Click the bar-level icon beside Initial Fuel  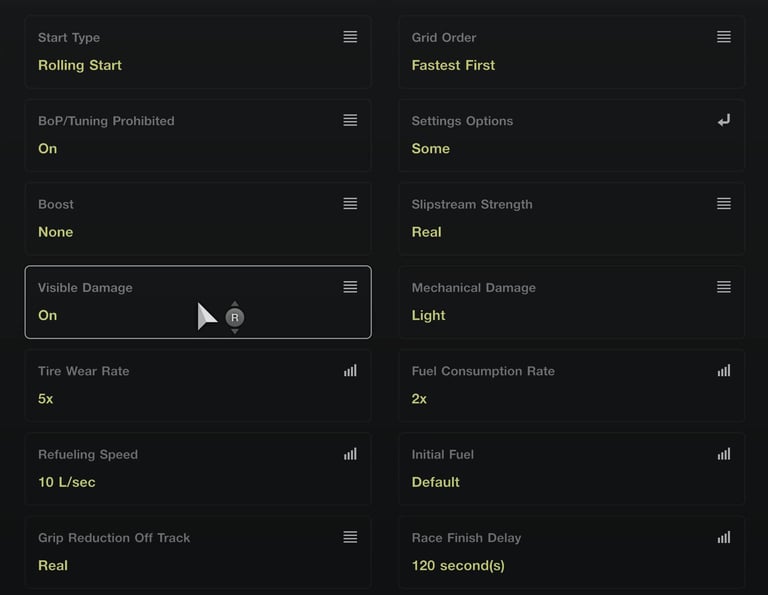[x=724, y=454]
